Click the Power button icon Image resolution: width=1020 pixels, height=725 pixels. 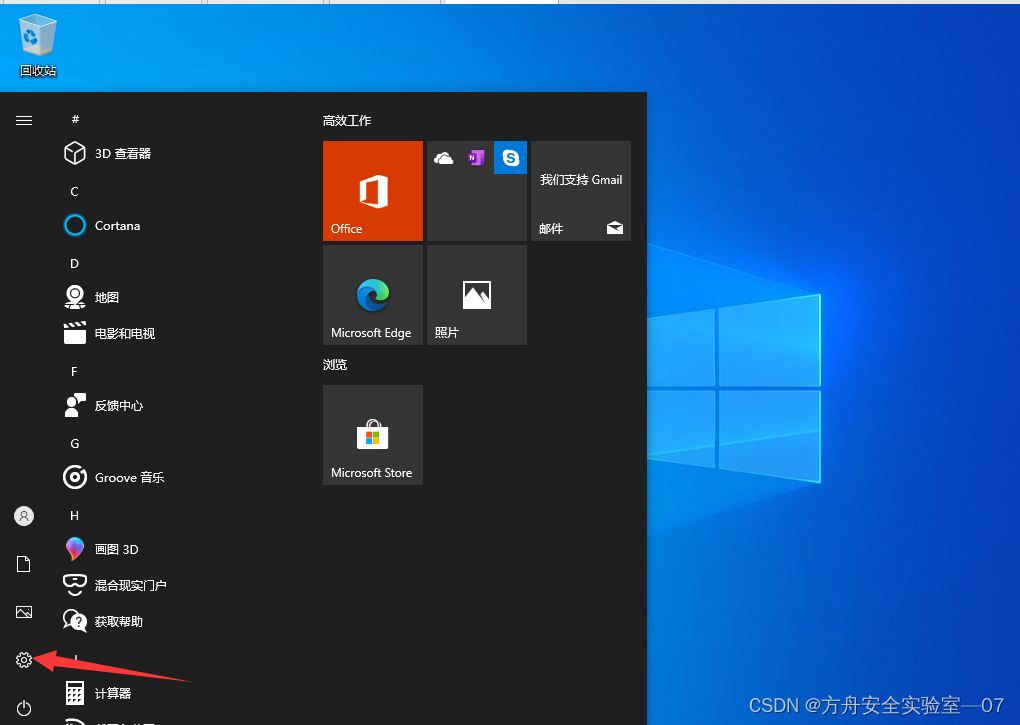tap(24, 707)
